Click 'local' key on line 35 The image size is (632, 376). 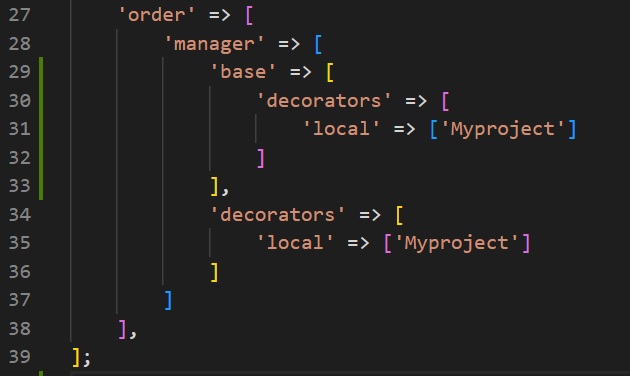coord(295,243)
